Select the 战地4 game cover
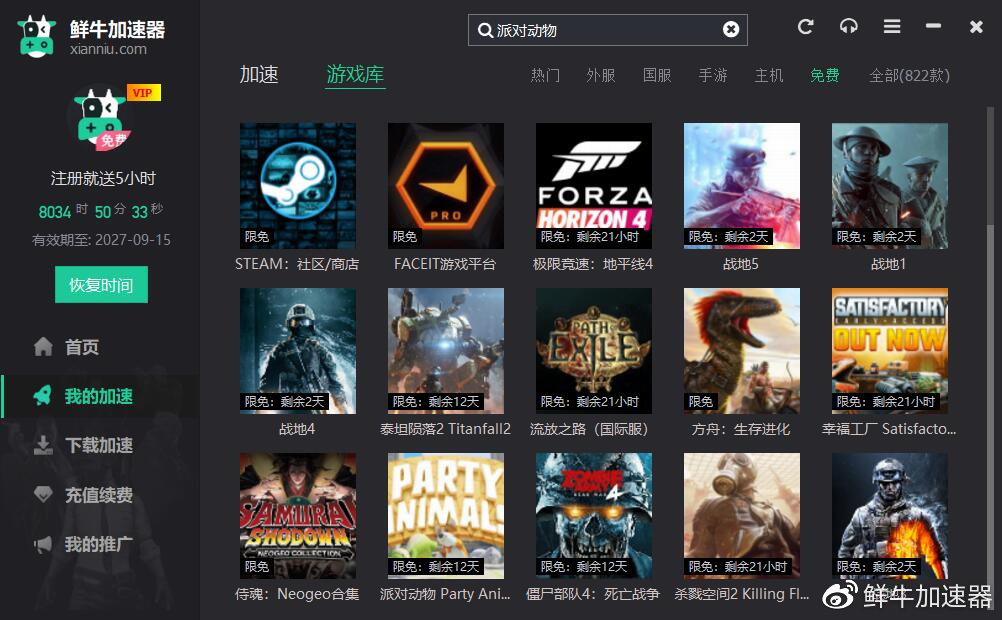 click(x=298, y=350)
